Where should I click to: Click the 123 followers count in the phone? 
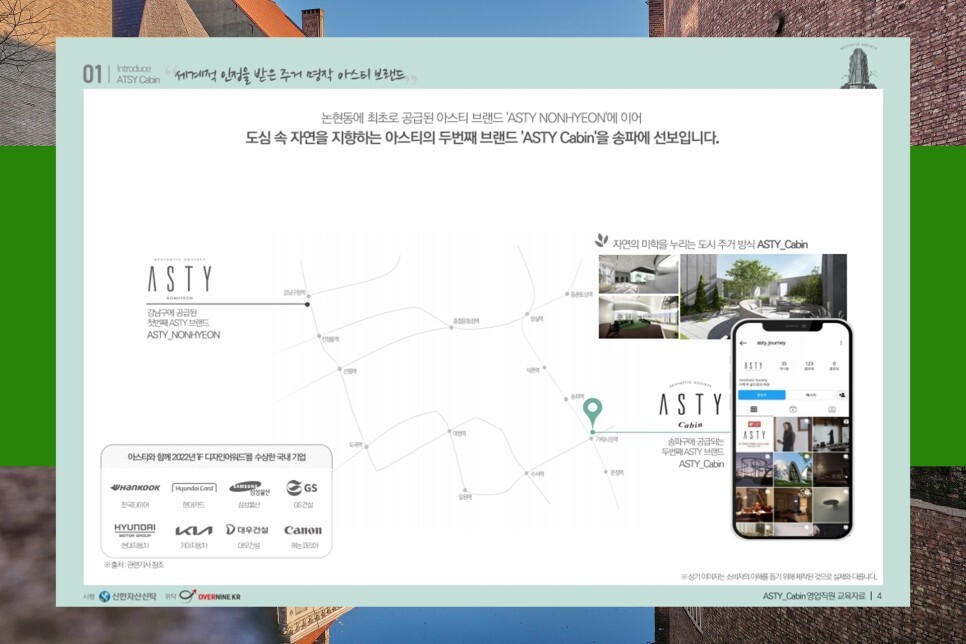(x=809, y=365)
